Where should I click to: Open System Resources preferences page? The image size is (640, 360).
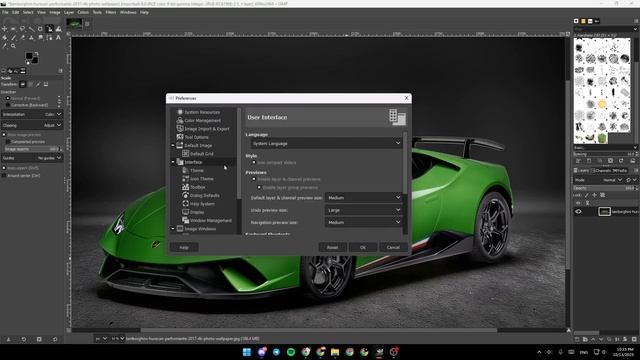[x=202, y=112]
